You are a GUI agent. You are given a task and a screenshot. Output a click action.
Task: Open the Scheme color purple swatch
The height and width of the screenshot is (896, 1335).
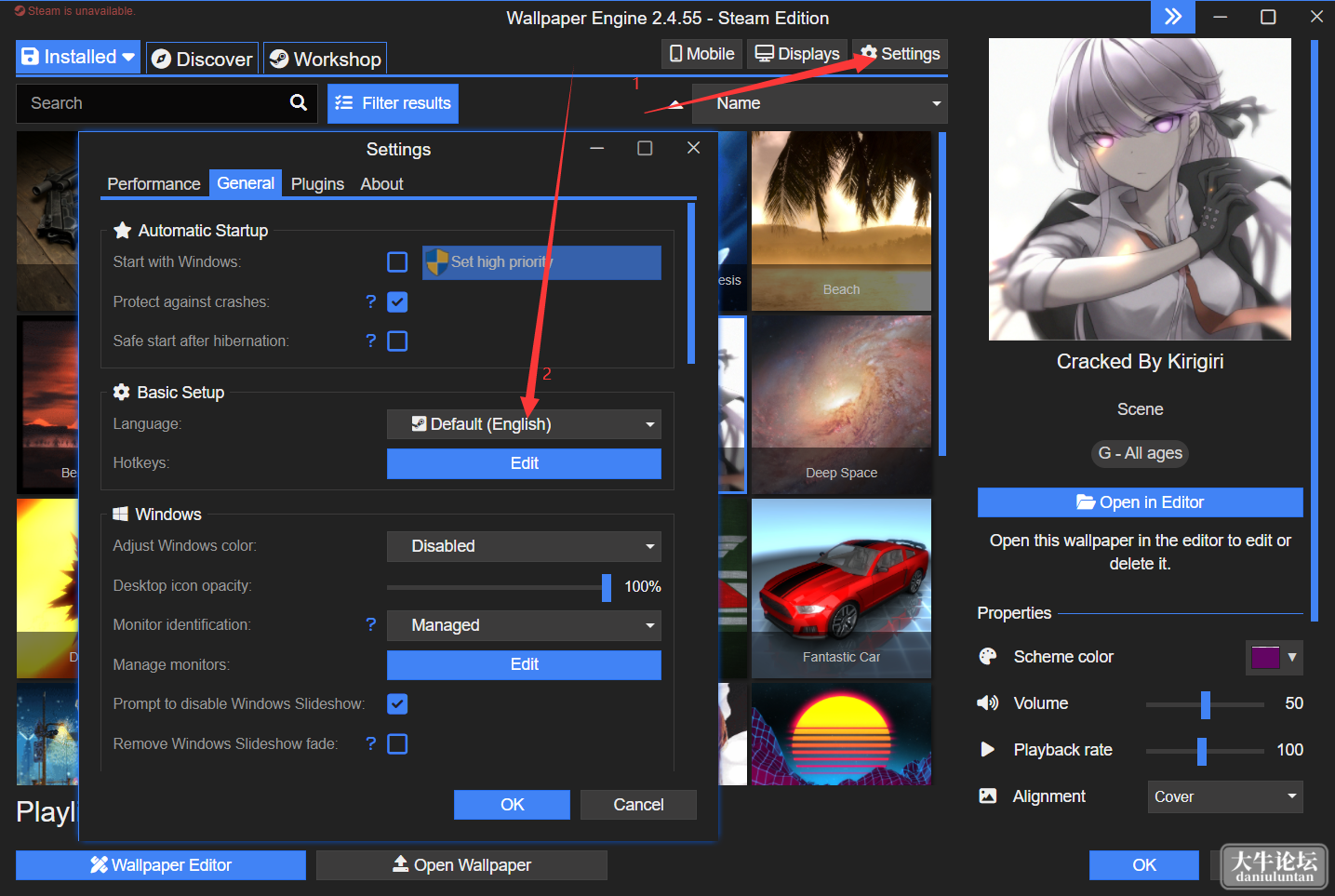coord(1274,657)
